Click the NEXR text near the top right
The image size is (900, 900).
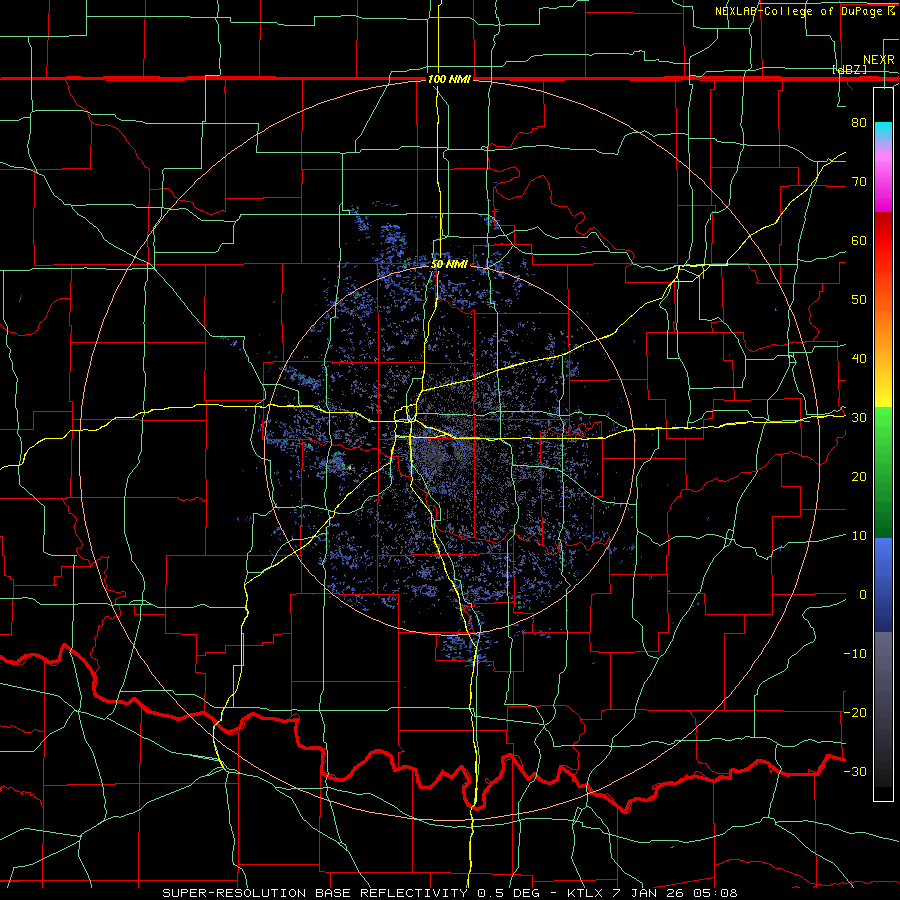click(x=879, y=60)
